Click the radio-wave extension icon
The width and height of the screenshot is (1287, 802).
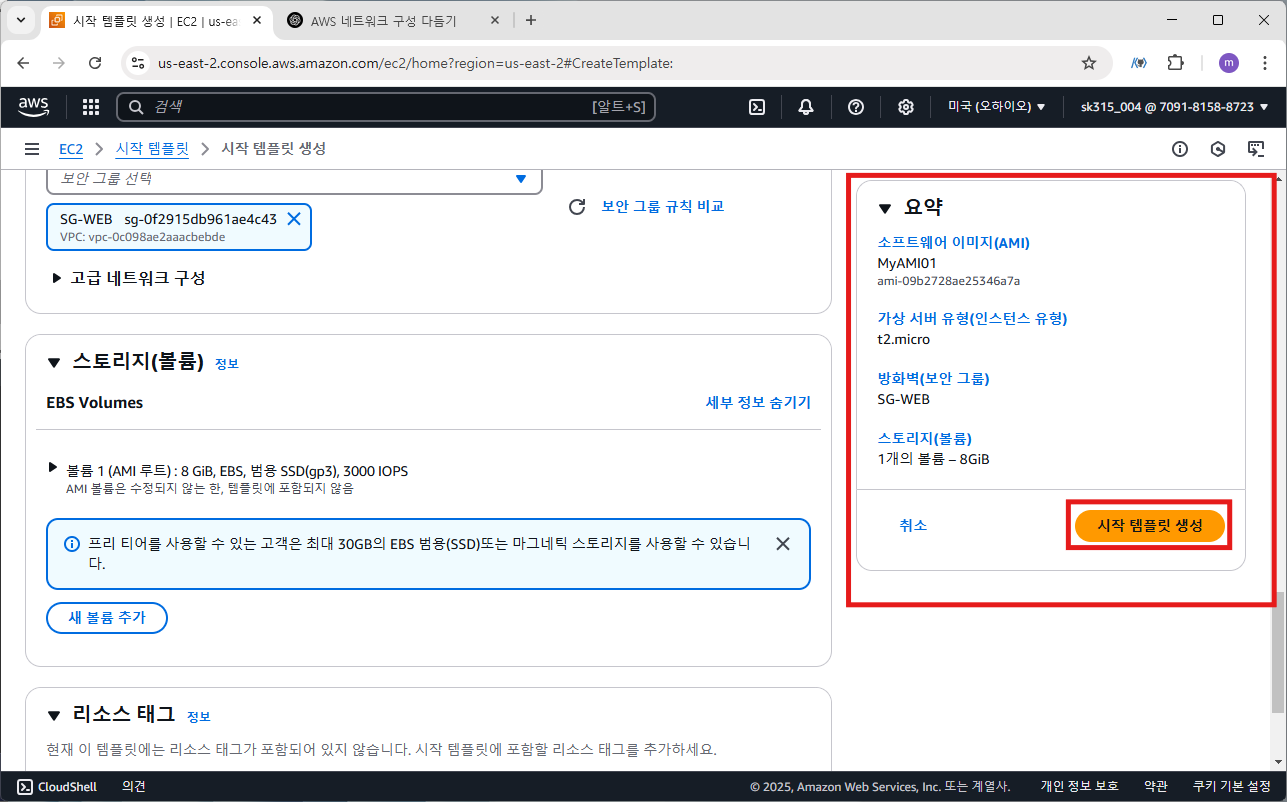[x=1138, y=63]
